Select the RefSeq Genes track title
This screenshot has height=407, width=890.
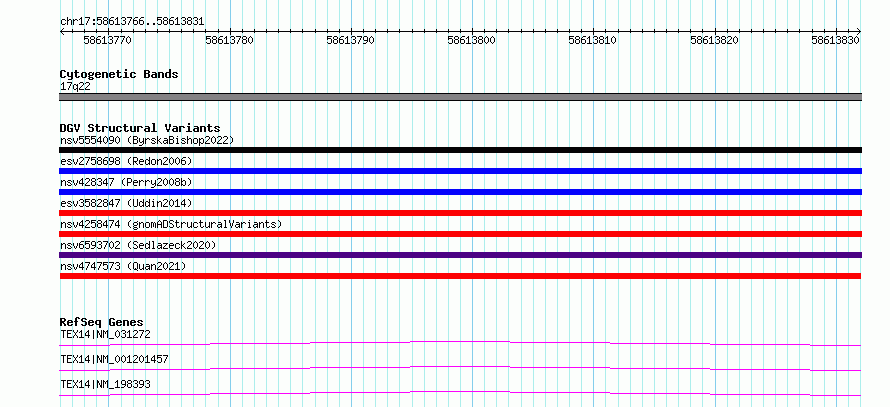(102, 322)
